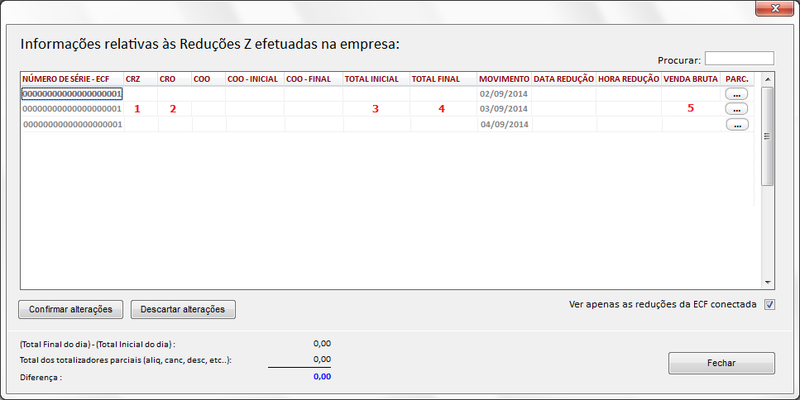
Task: Click the TOTAL FINAL column header
Action: [436, 78]
